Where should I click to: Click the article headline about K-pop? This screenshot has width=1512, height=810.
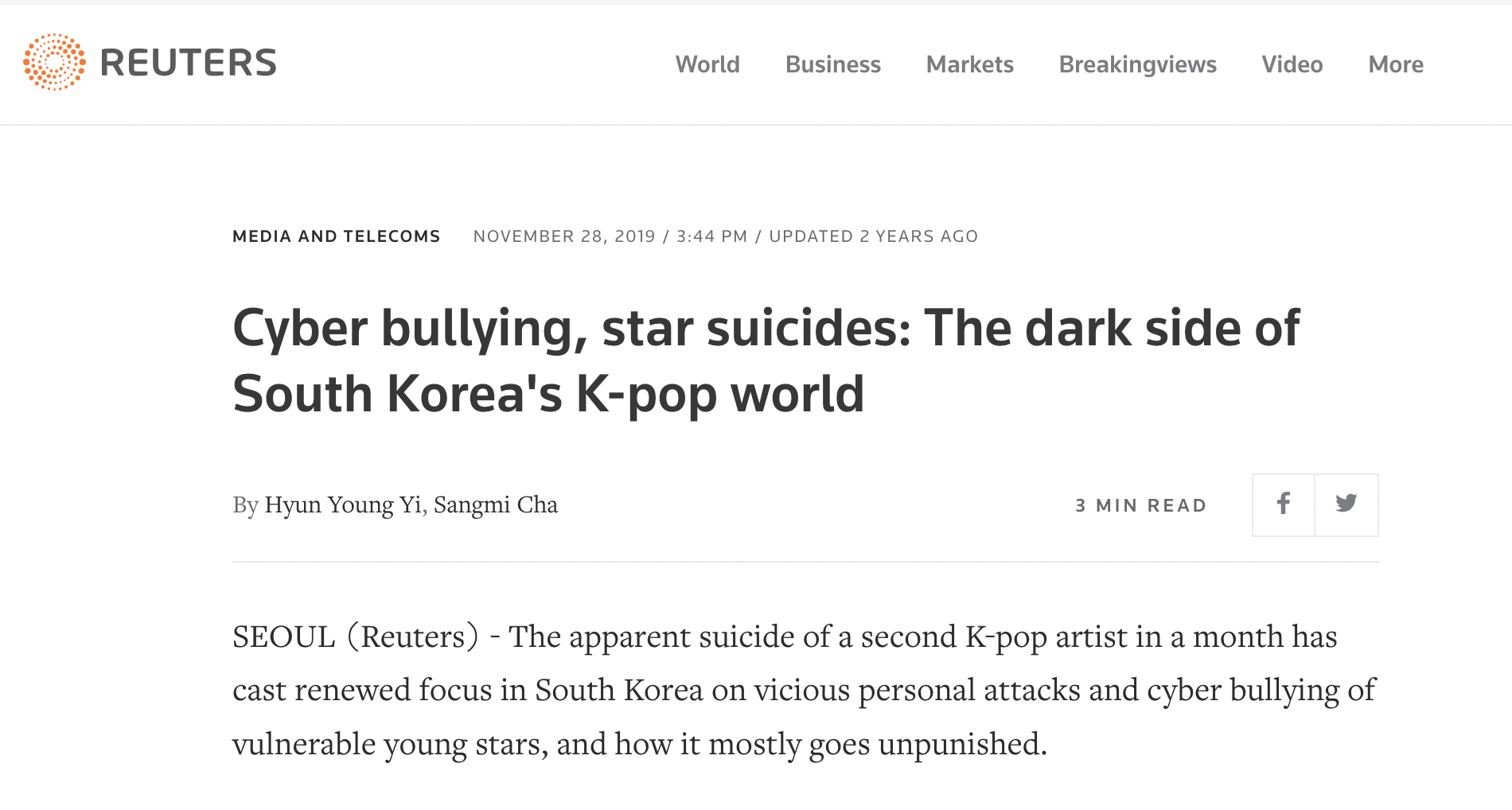coord(766,360)
